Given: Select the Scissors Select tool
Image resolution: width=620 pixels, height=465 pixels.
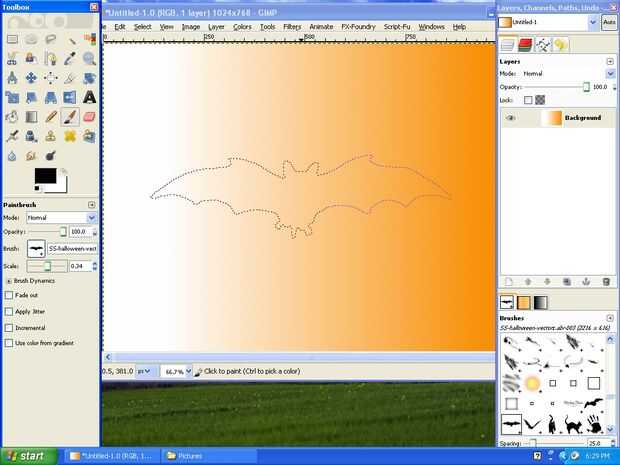Looking at the screenshot, I should pyautogui.click(x=12, y=59).
